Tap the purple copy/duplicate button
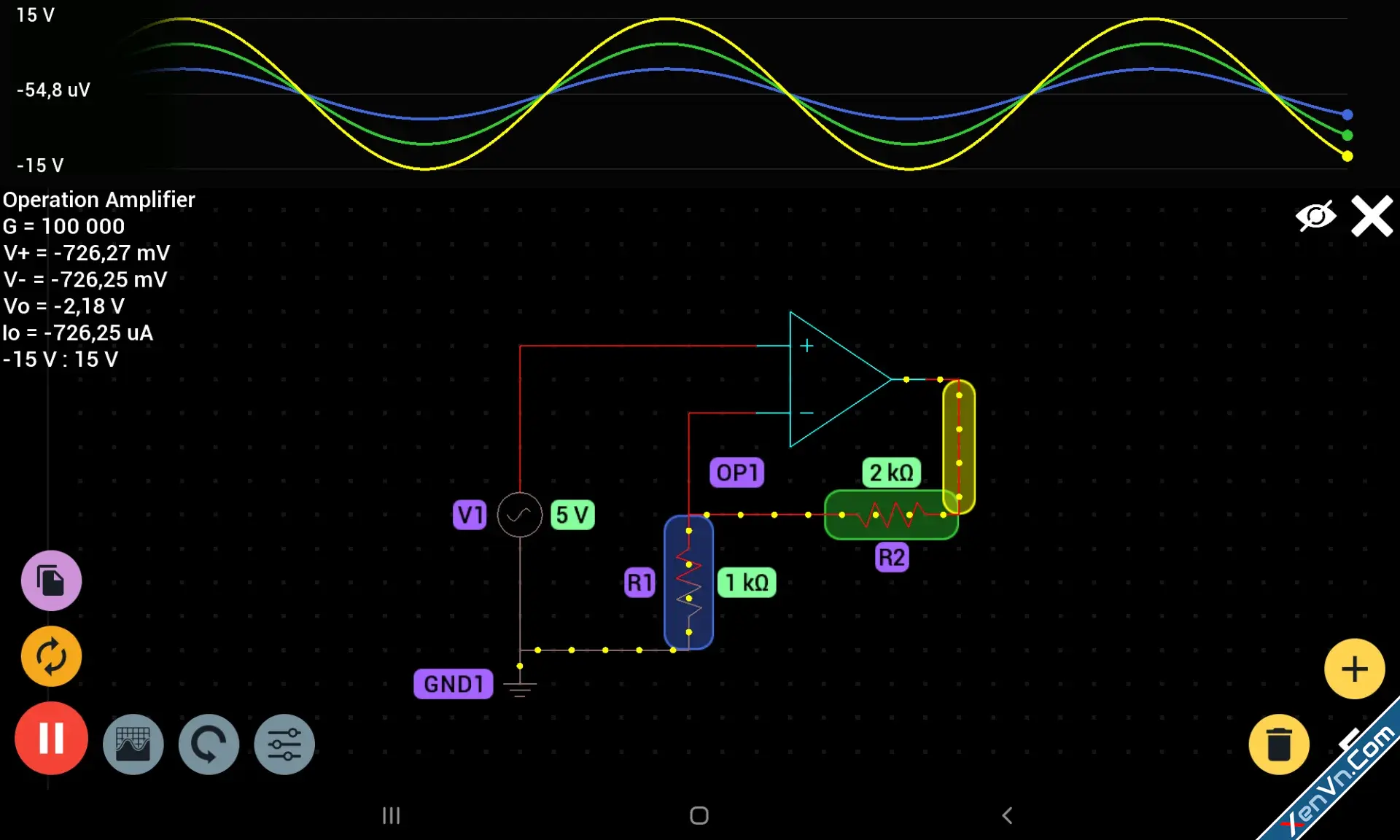 click(x=51, y=580)
